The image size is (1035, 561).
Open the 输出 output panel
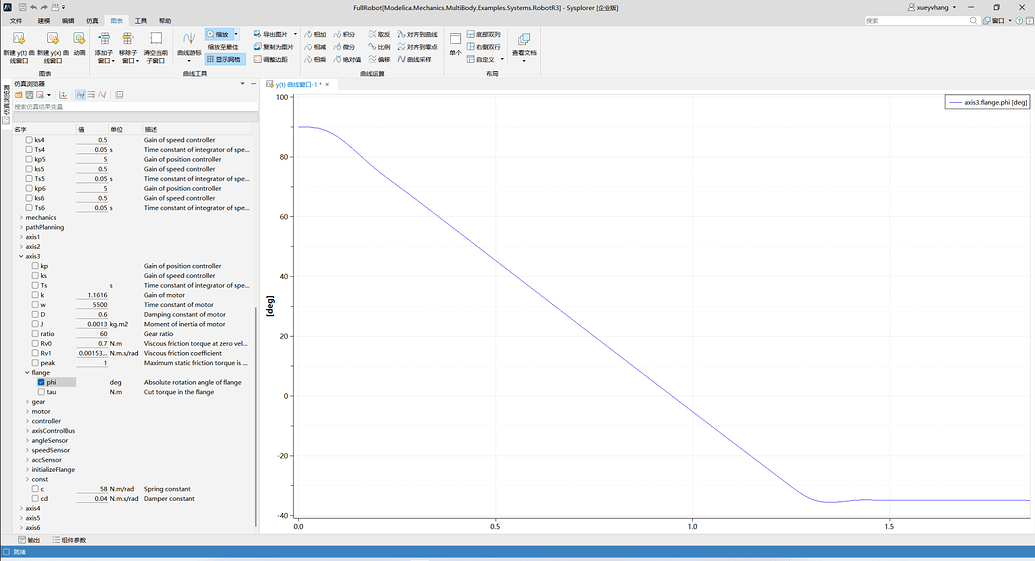coord(29,540)
